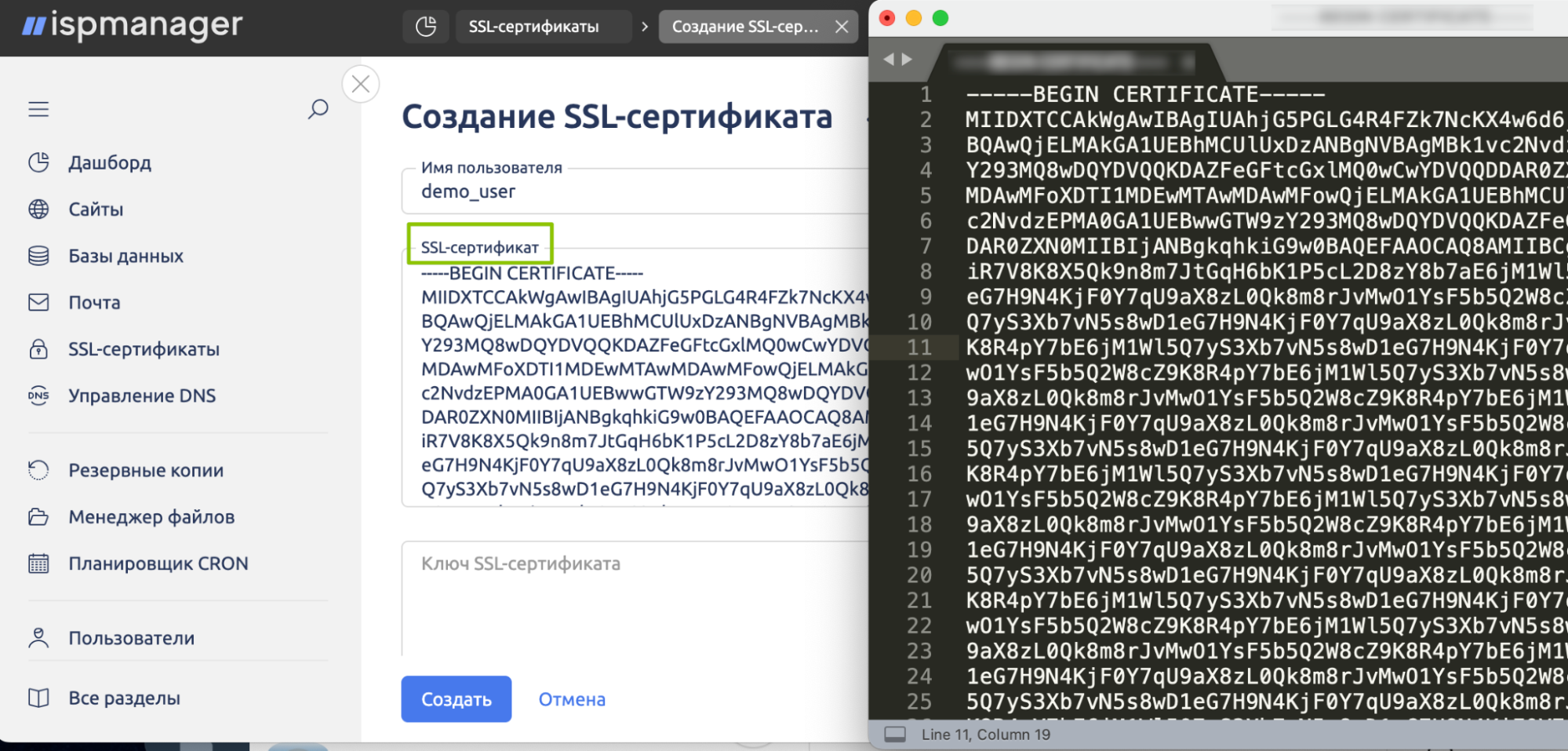Click the Отмена link
This screenshot has width=1568, height=751.
click(x=572, y=699)
